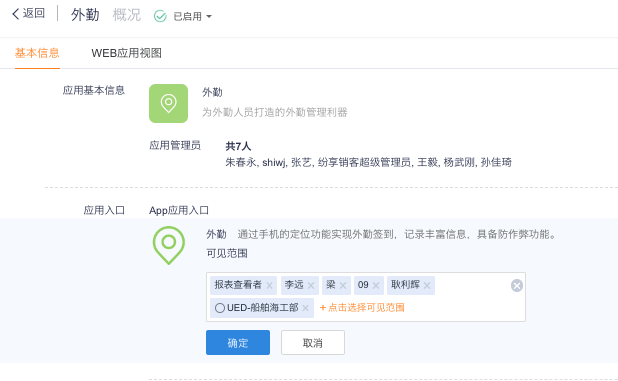
Task: Switch to the 基本信息 tab
Action: [x=37, y=53]
